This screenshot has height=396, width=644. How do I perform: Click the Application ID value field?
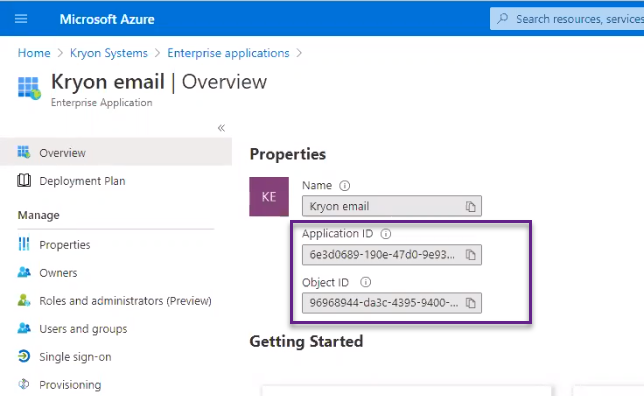point(391,255)
